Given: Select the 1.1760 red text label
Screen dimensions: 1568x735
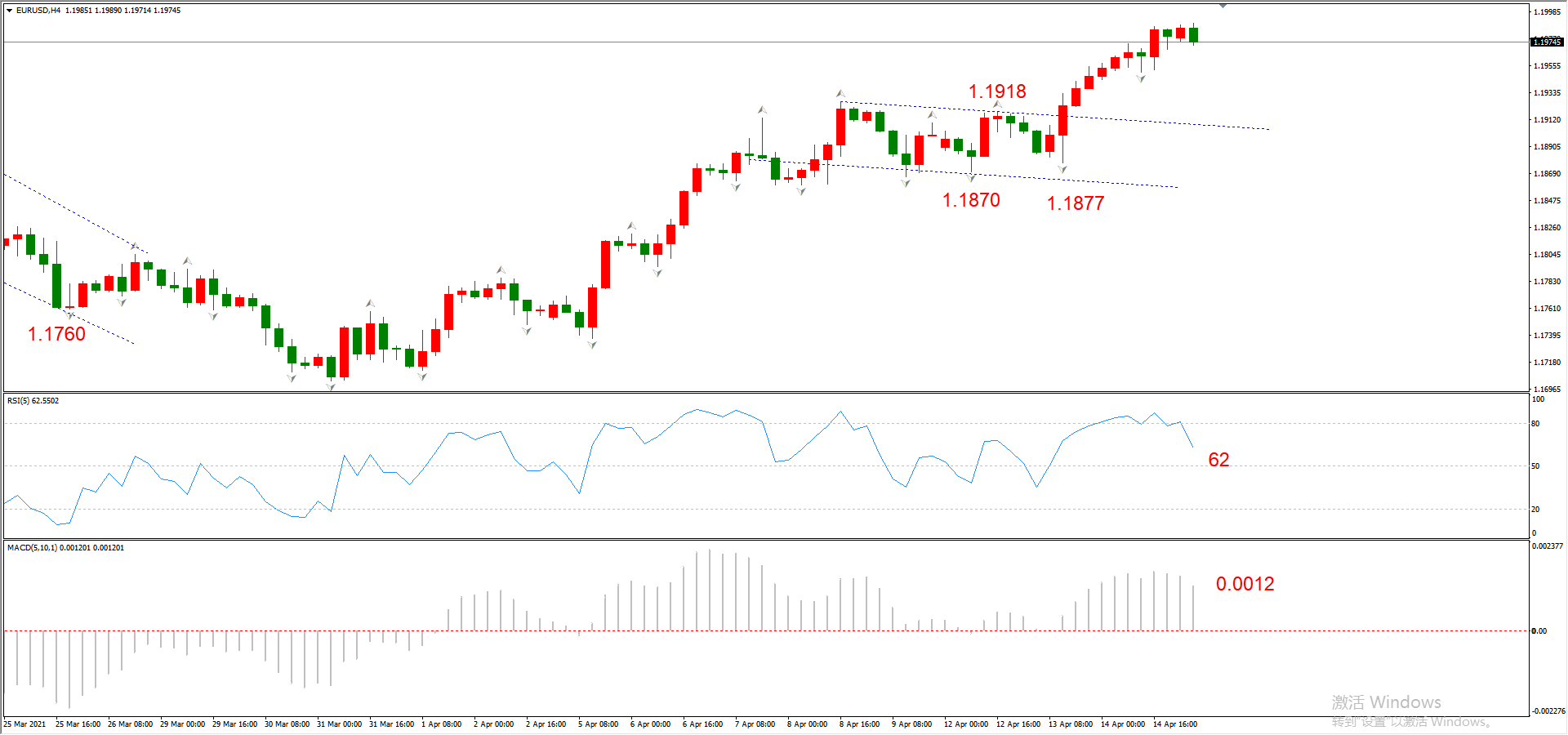Looking at the screenshot, I should click(56, 334).
